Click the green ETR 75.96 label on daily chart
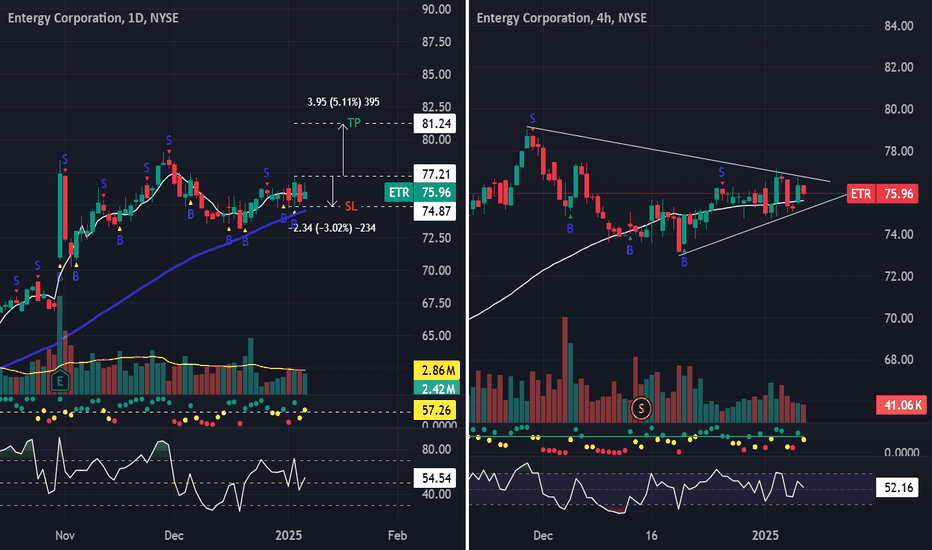932x550 pixels. click(x=420, y=193)
